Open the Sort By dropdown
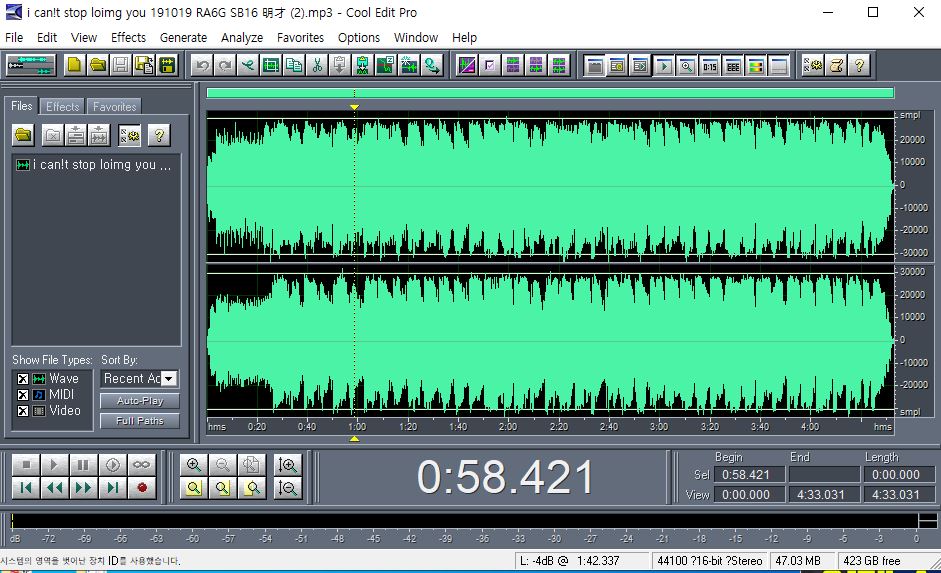The height and width of the screenshot is (573, 941). (169, 379)
